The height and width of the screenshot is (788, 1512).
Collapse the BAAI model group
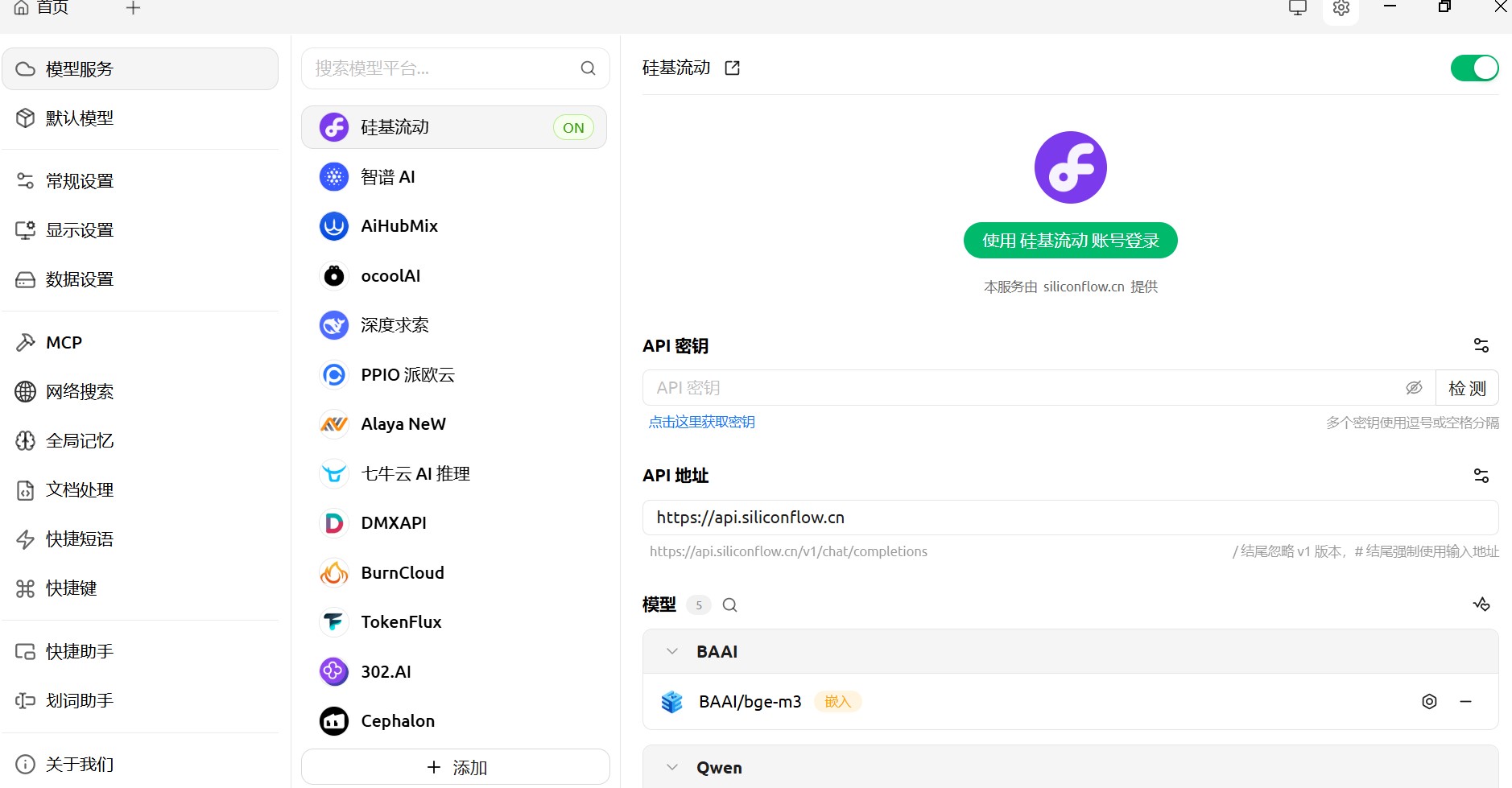(672, 652)
